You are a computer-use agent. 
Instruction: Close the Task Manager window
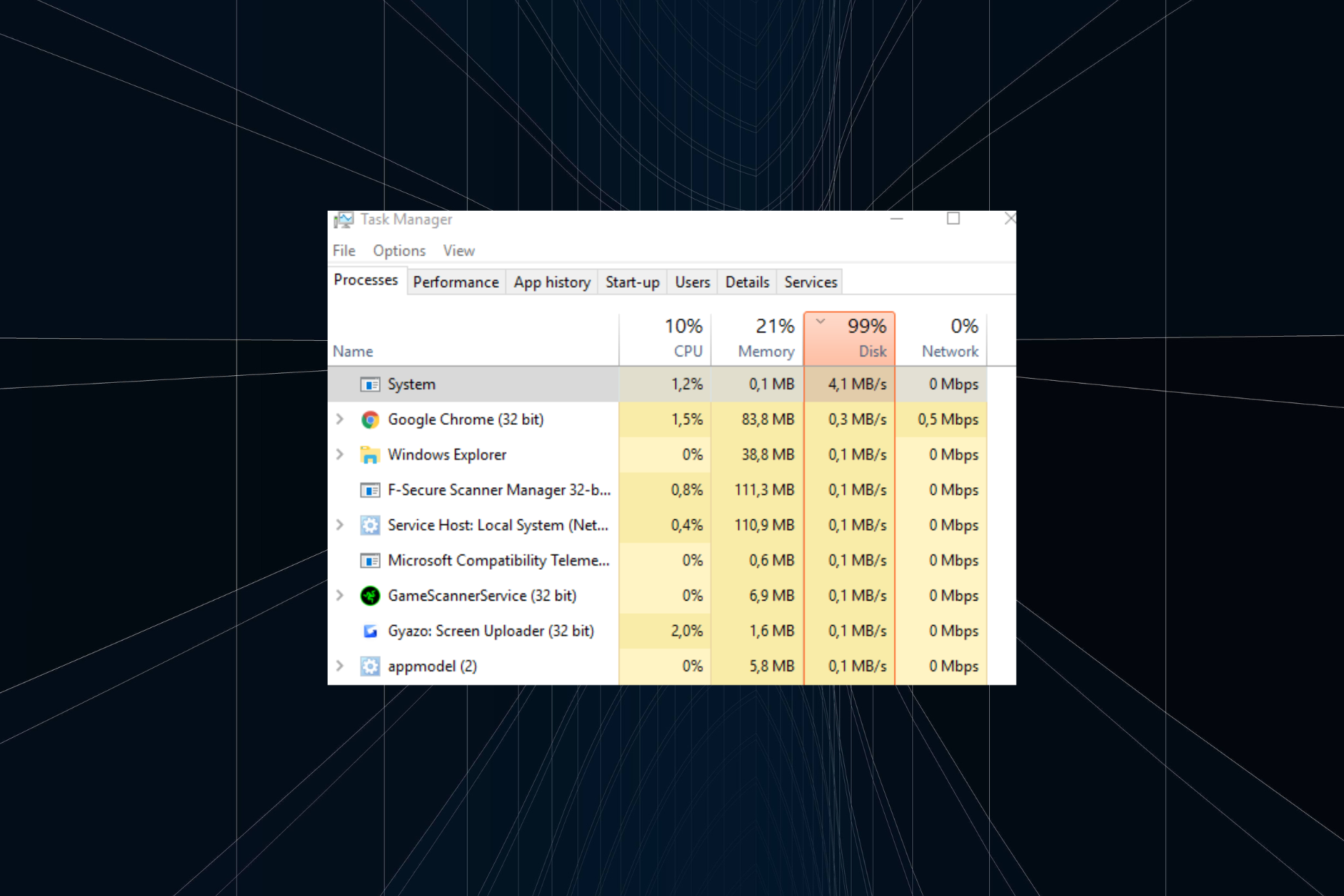click(x=1009, y=219)
